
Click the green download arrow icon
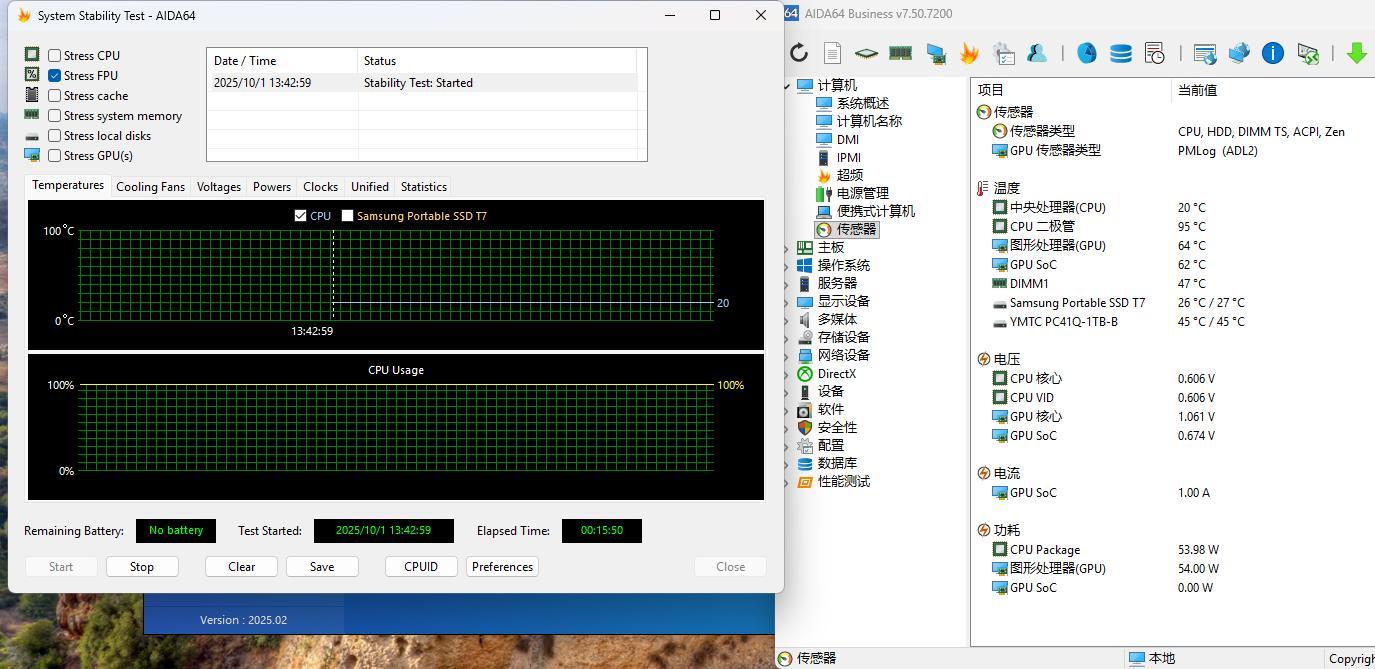coord(1357,53)
